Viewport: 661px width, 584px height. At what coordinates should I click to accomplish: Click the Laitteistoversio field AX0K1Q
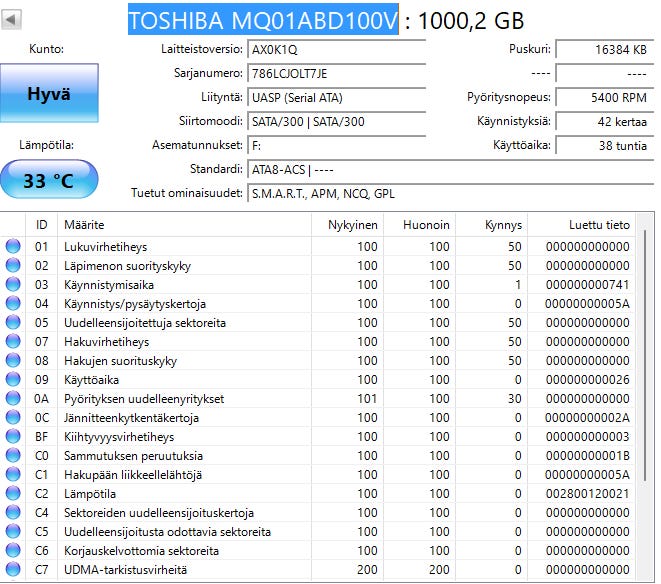click(x=336, y=50)
